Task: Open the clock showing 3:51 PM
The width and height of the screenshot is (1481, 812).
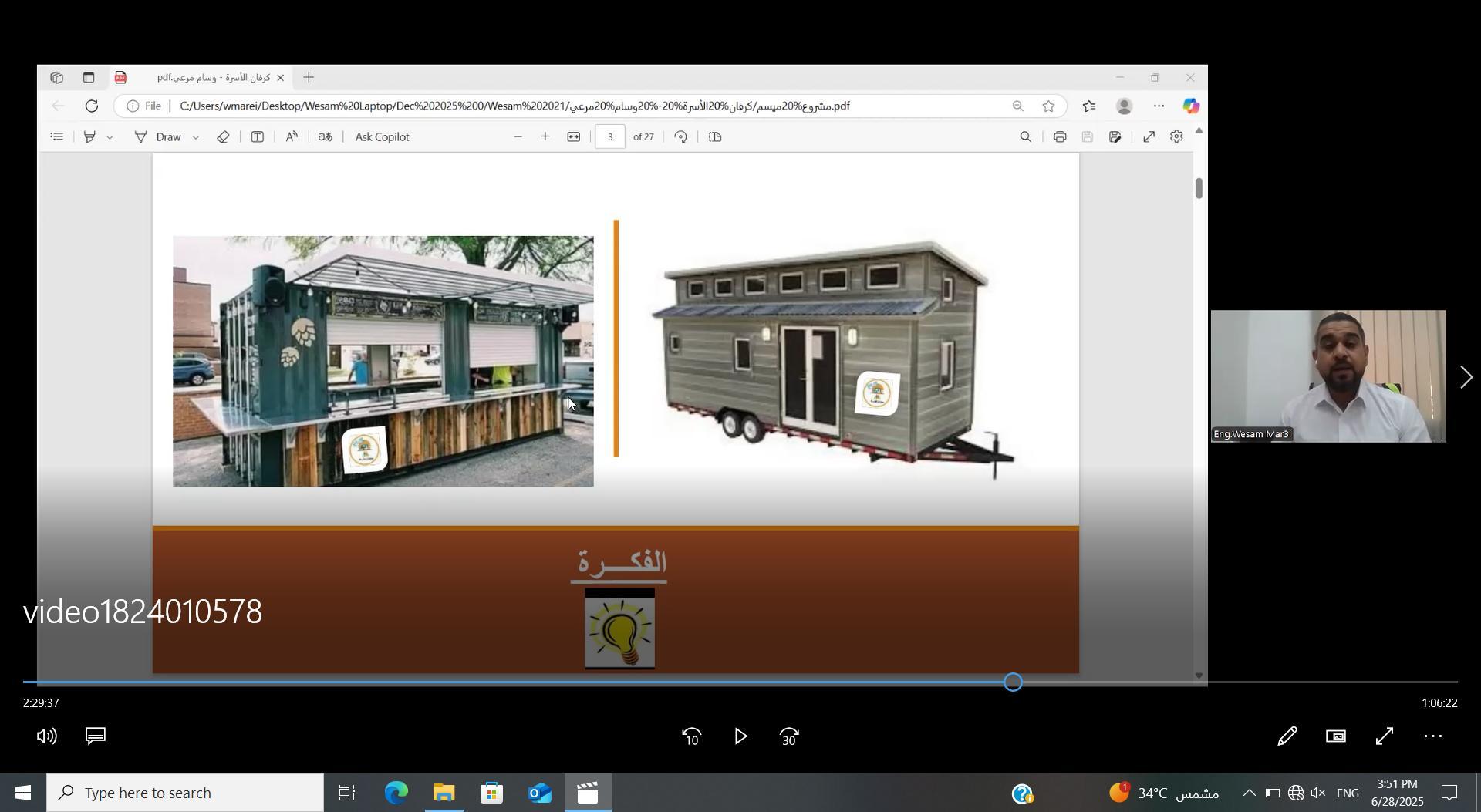Action: click(1397, 793)
